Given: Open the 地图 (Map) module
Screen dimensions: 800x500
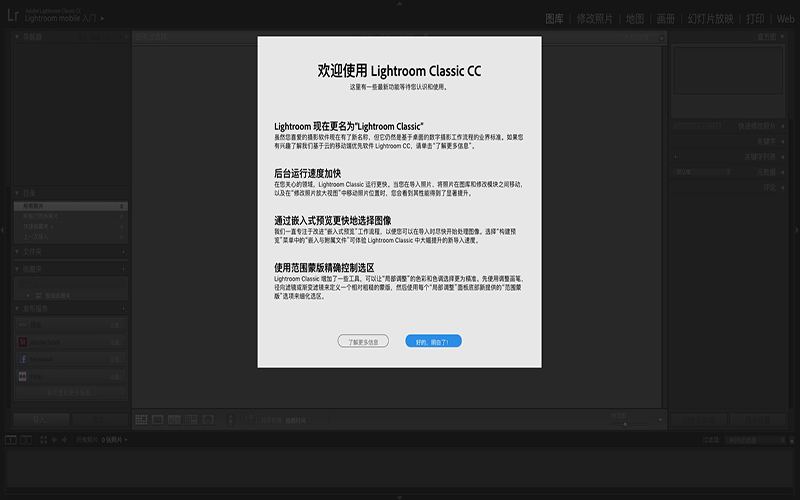Looking at the screenshot, I should 635,19.
